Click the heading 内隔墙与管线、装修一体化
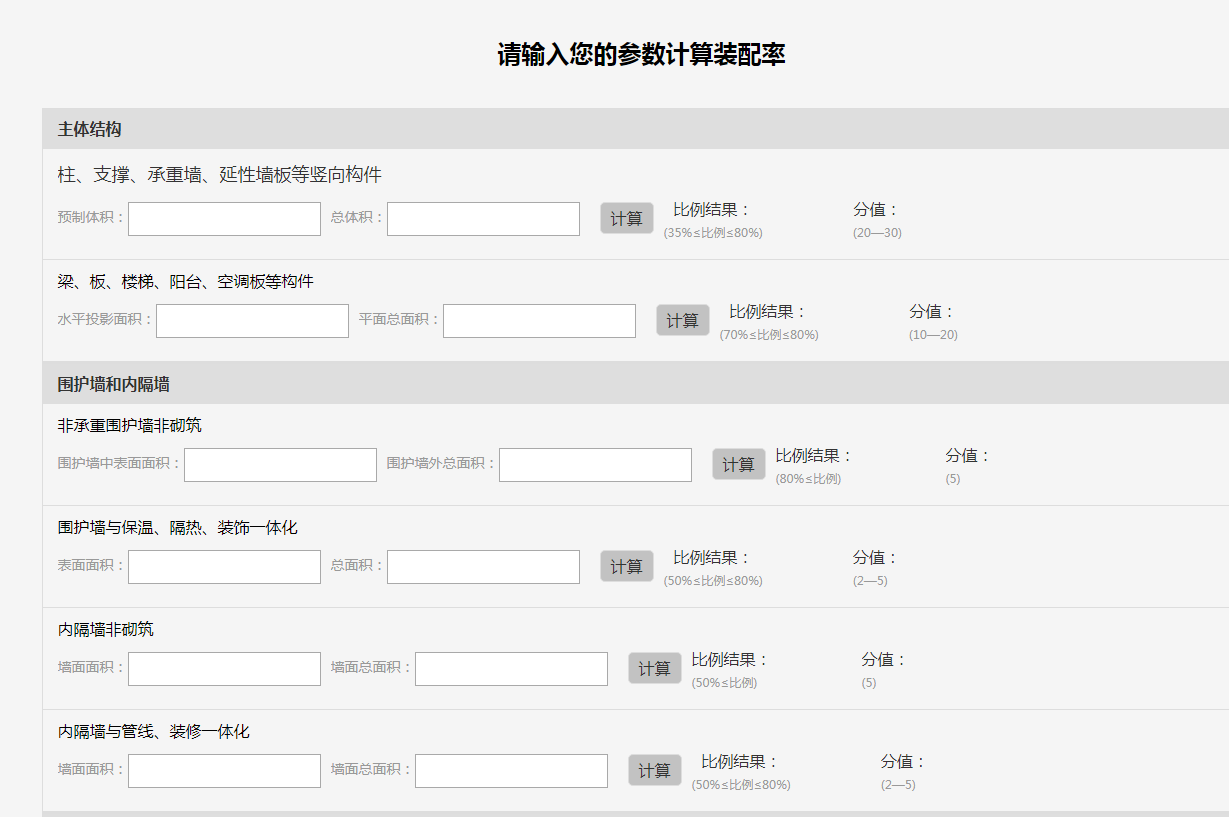Screen dimensions: 1229x817 [x=154, y=732]
